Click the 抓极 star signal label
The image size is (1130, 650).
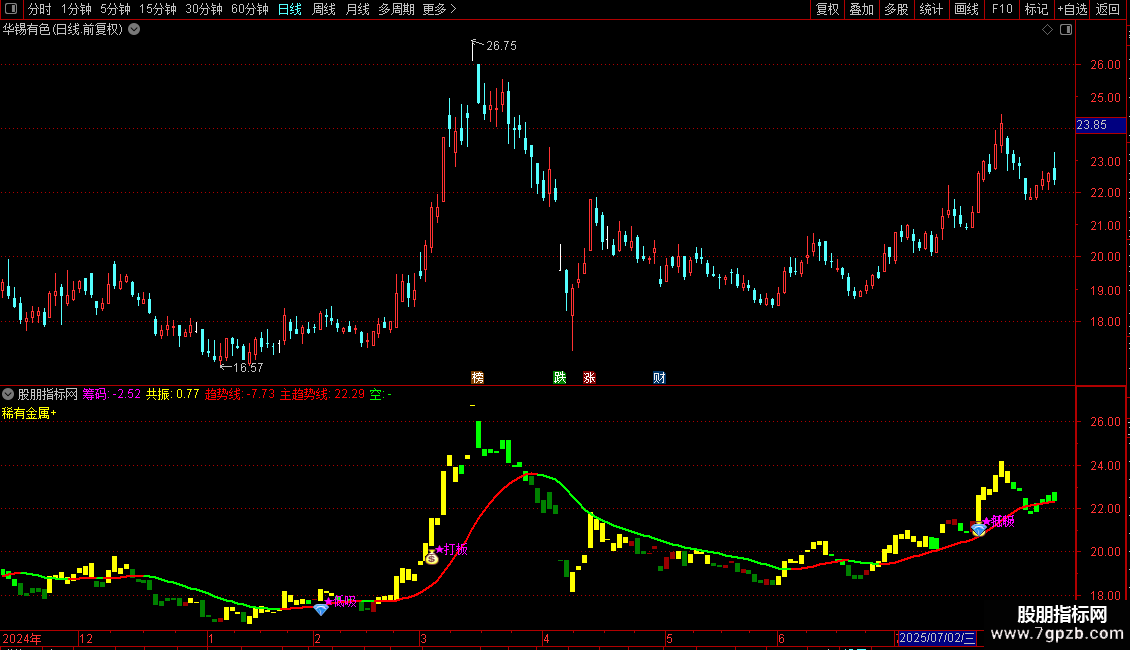pyautogui.click(x=999, y=521)
